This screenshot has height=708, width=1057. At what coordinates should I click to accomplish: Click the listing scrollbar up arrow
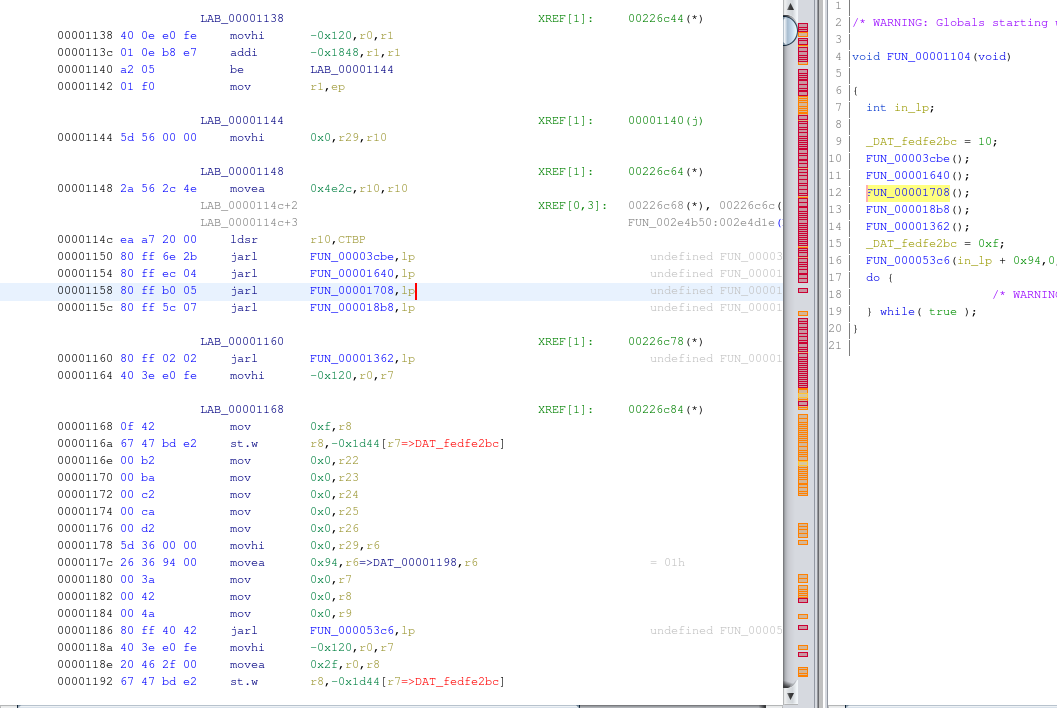pos(790,7)
